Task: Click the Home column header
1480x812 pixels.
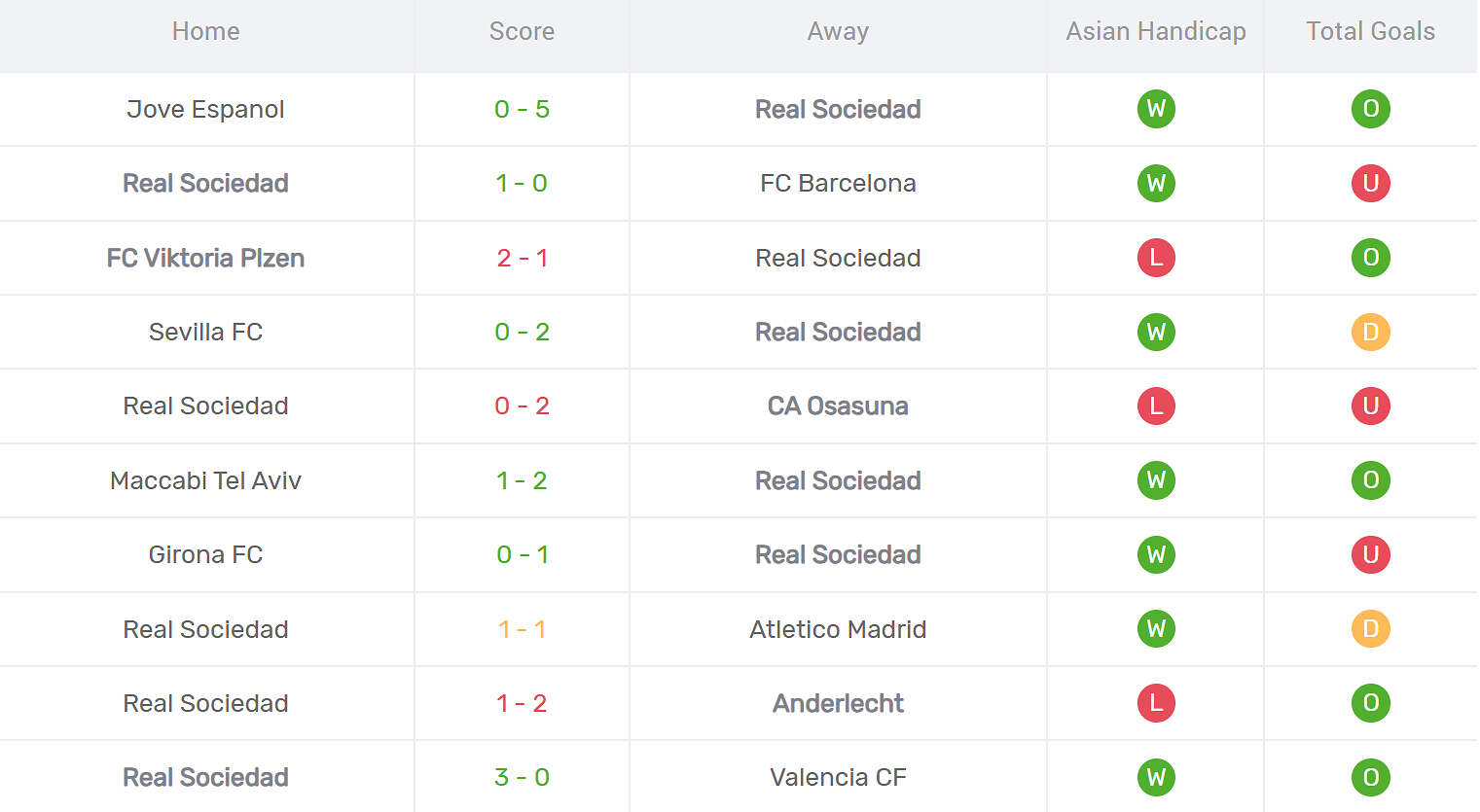Action: click(205, 31)
